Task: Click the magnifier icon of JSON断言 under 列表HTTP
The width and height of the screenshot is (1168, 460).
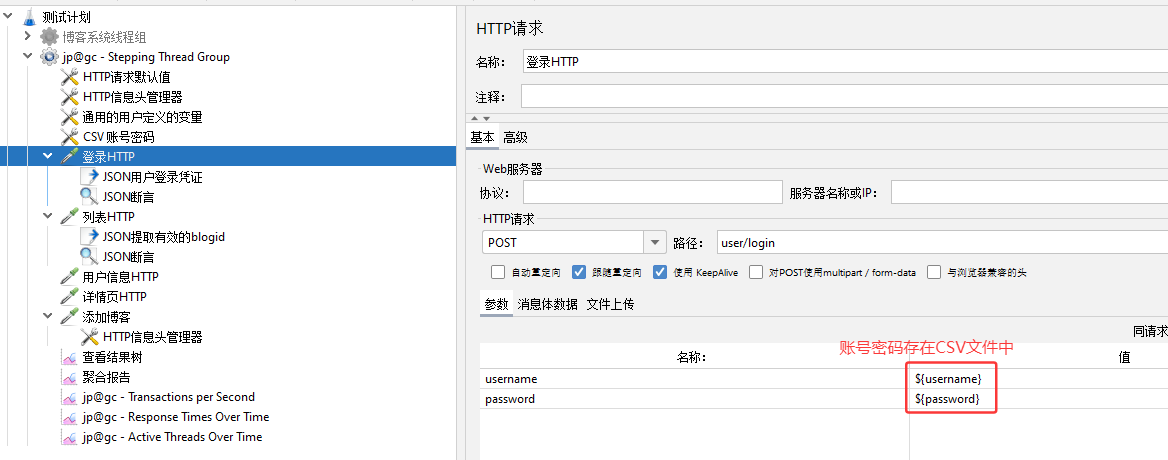Action: pos(89,257)
